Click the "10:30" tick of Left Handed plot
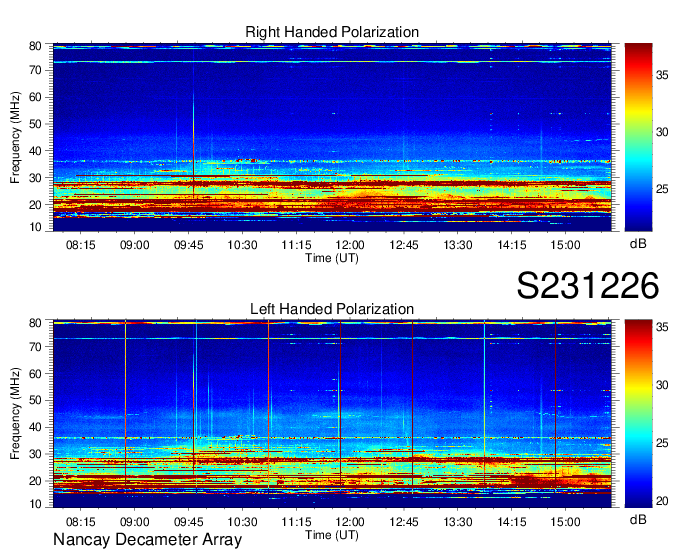This screenshot has width=680, height=552. 242,522
